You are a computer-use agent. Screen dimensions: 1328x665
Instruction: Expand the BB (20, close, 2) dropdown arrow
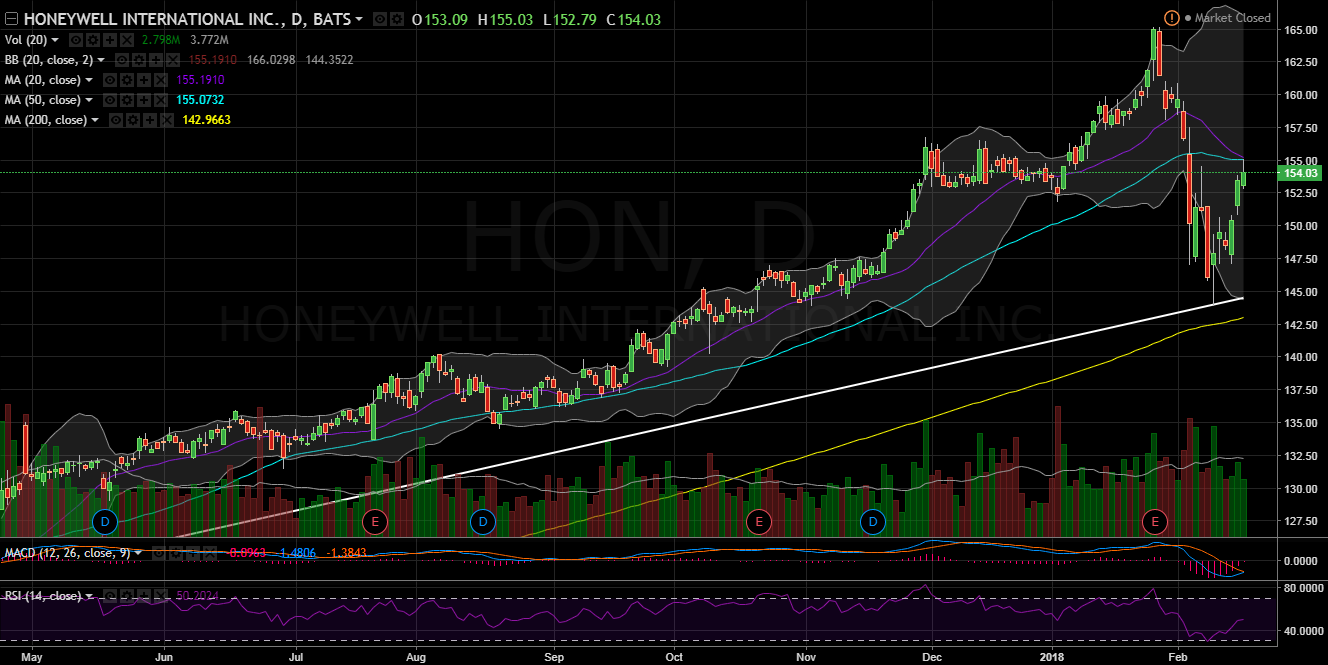point(101,60)
